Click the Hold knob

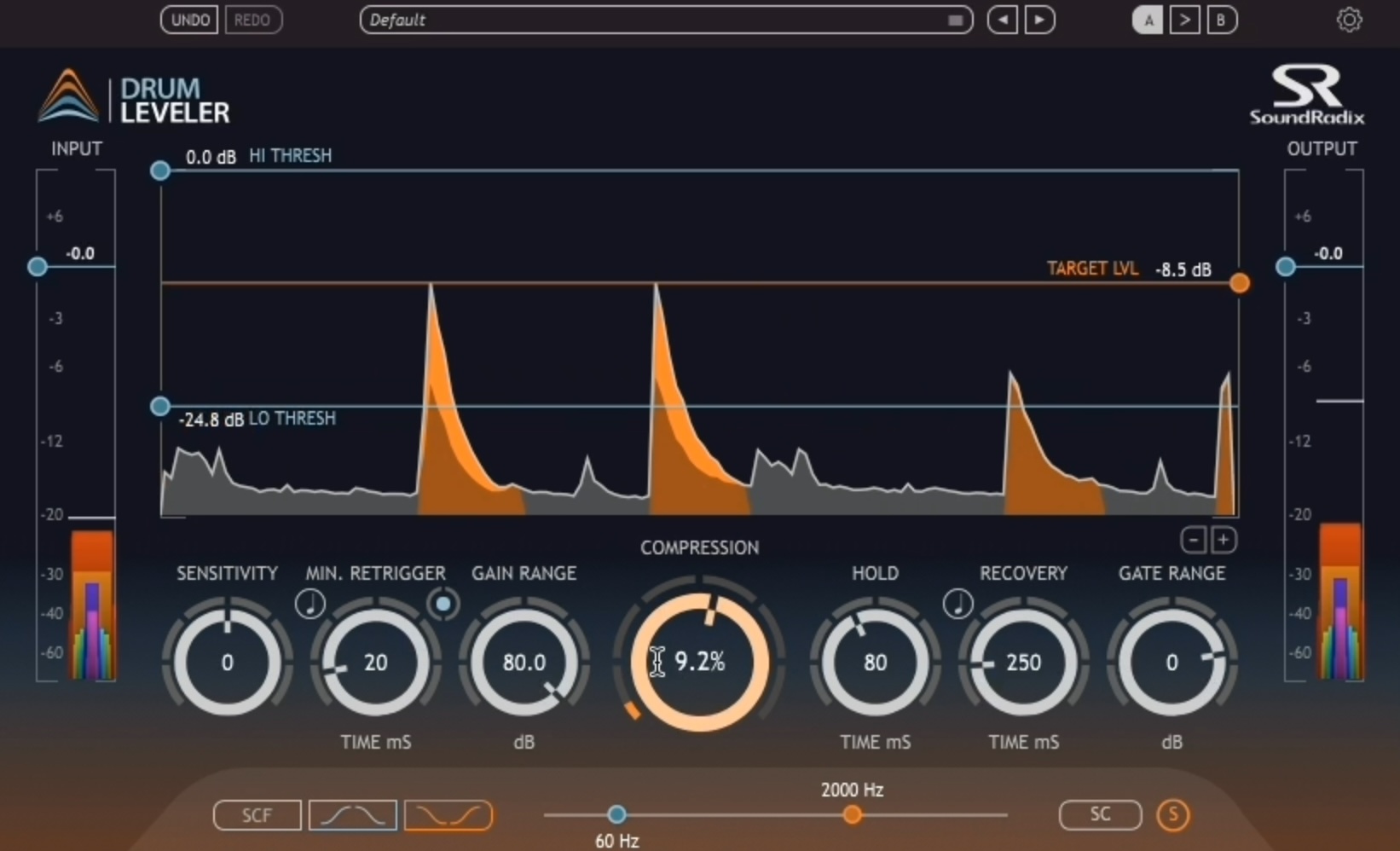coord(876,662)
